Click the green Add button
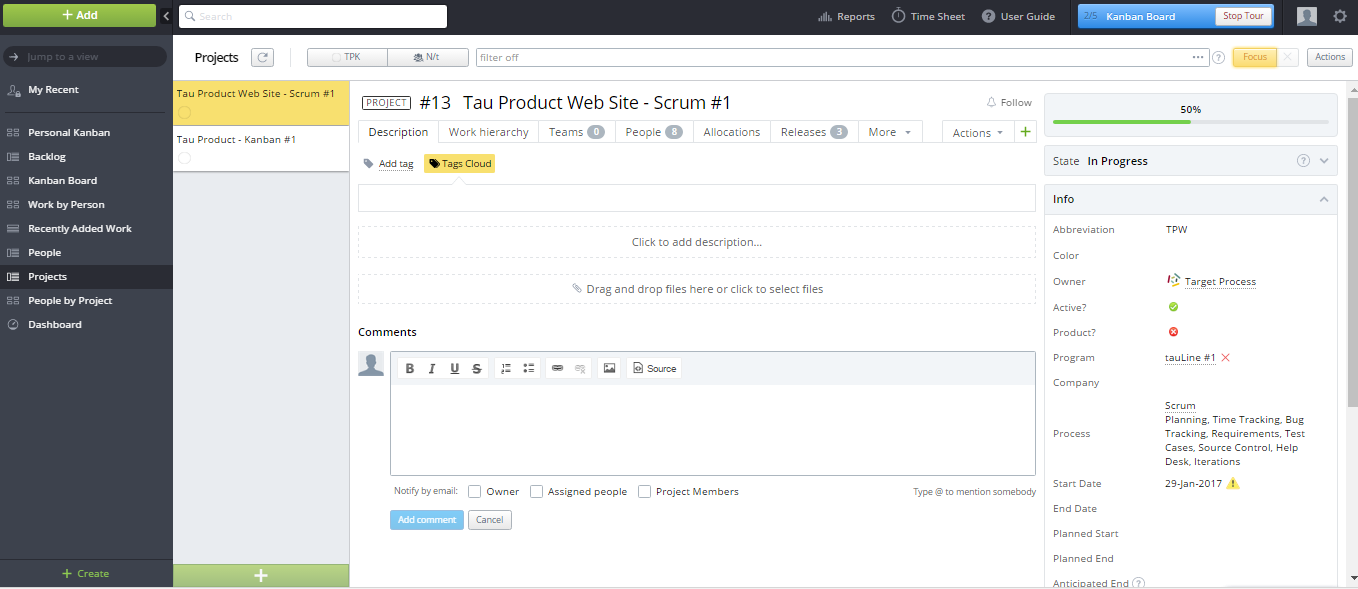This screenshot has height=589, width=1358. [x=79, y=15]
